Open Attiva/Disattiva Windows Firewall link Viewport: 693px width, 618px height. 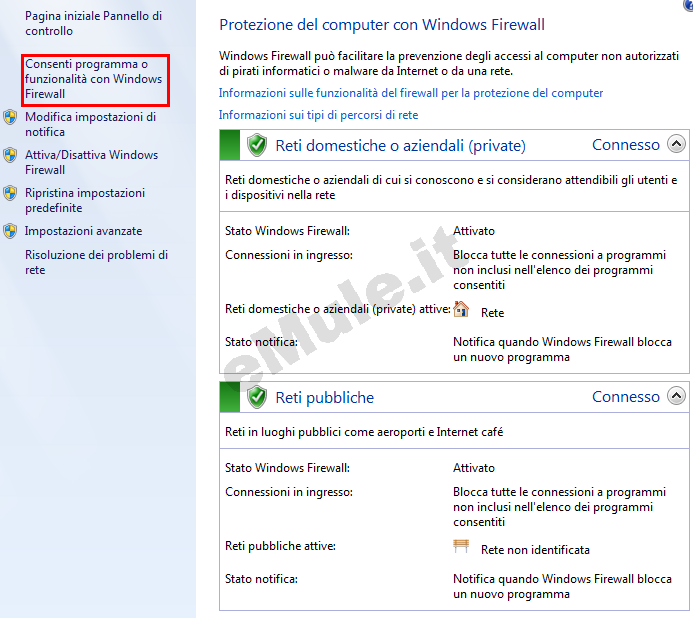[91, 162]
